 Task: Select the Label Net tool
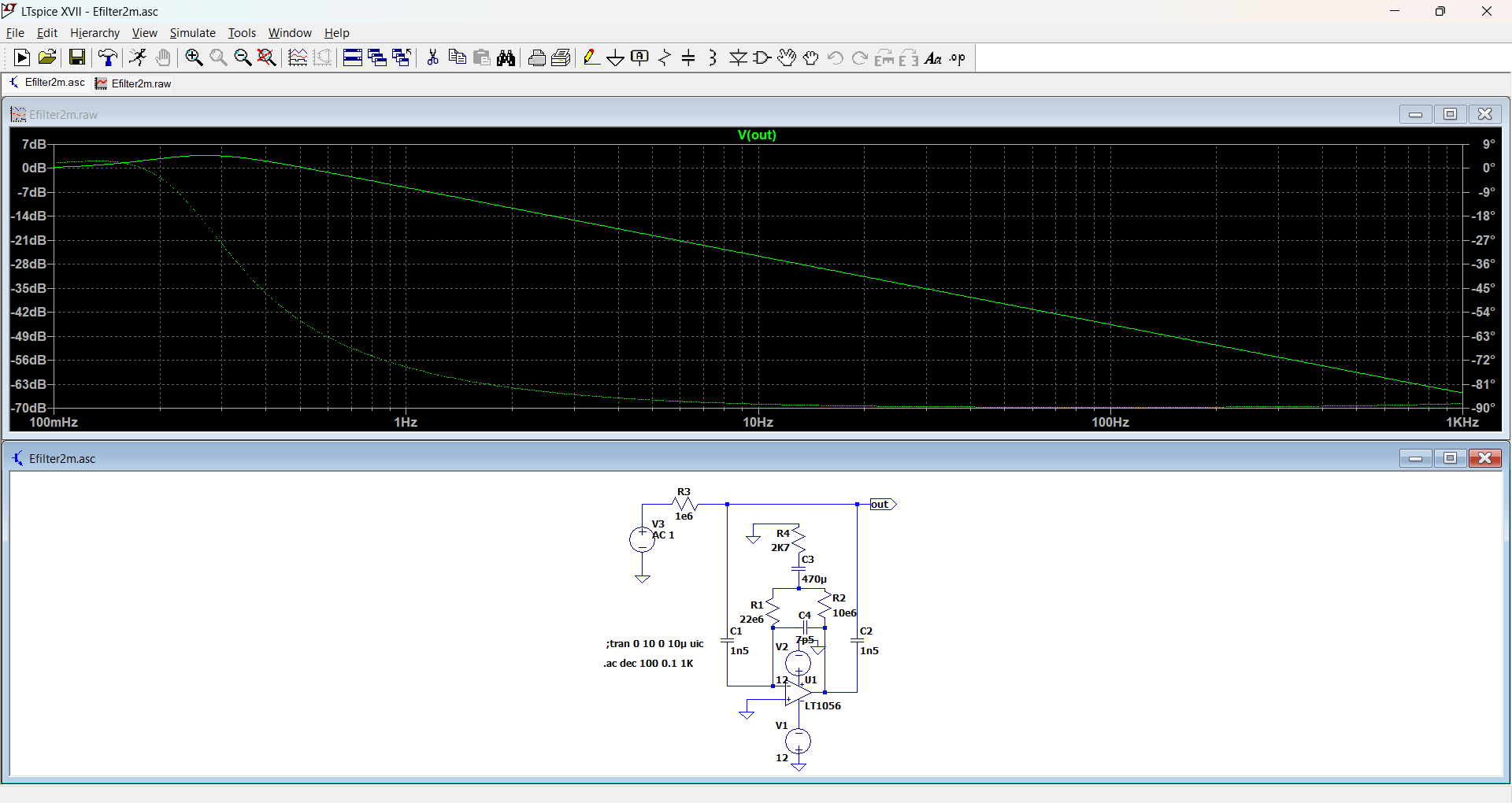tap(640, 57)
